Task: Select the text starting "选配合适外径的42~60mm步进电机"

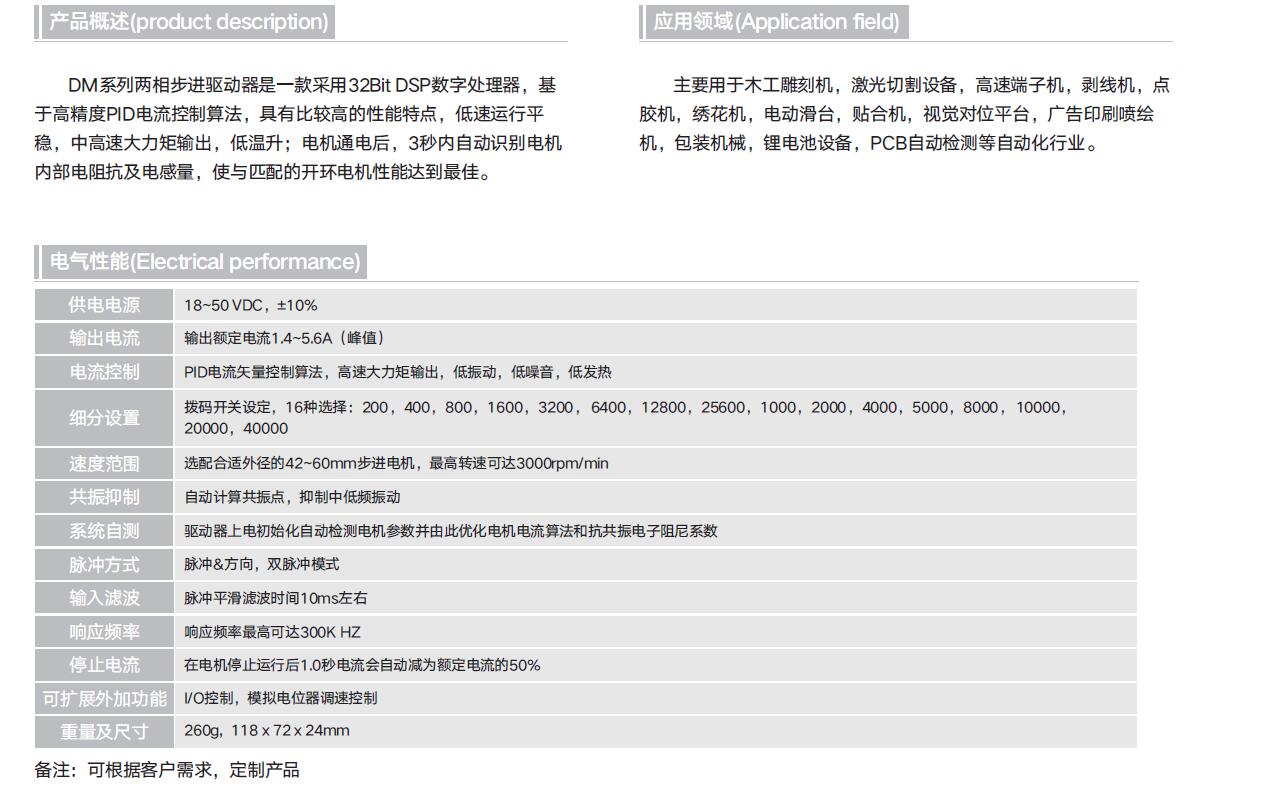Action: point(396,463)
